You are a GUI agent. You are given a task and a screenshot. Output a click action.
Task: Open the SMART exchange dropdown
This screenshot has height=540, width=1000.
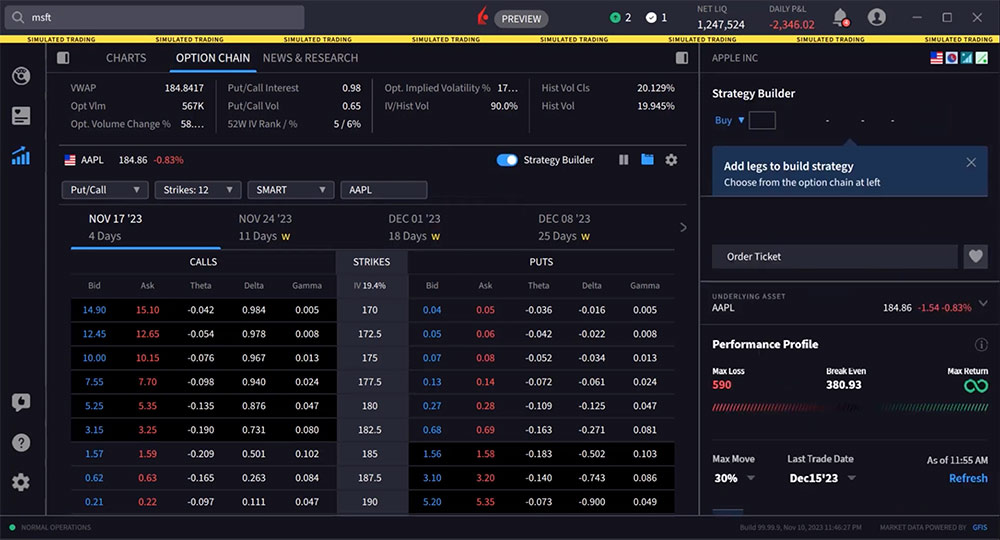(291, 190)
